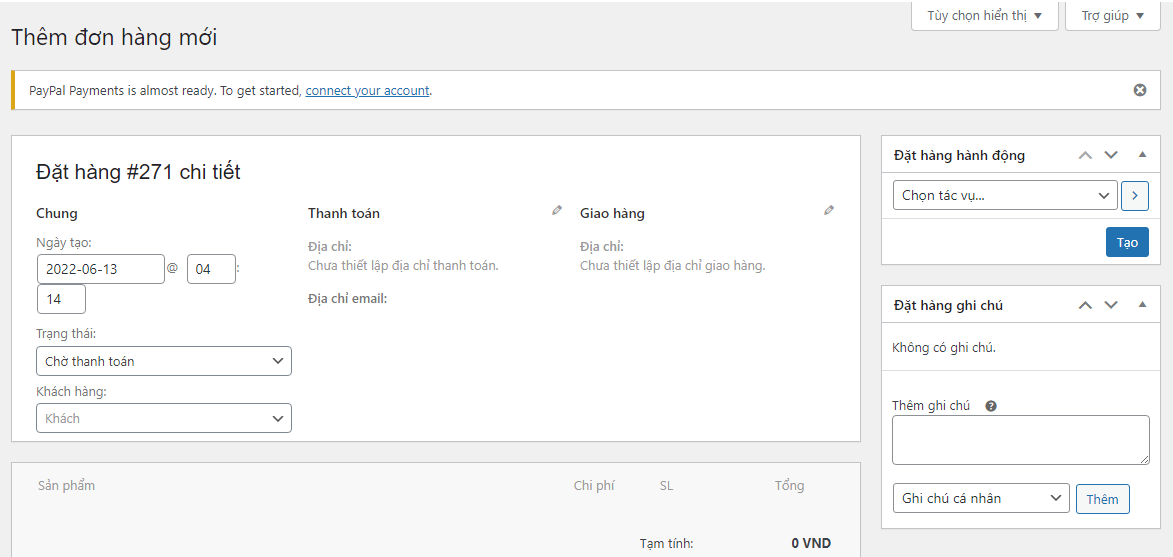Click the Ngày tạo date field

tap(101, 269)
